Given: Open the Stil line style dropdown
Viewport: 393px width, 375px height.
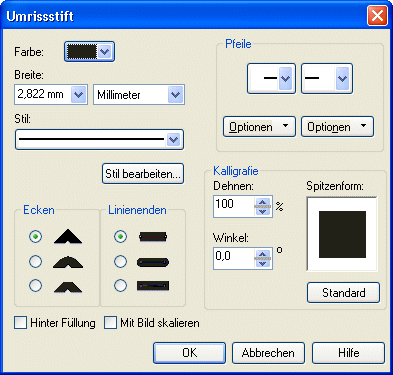Looking at the screenshot, I should click(173, 140).
